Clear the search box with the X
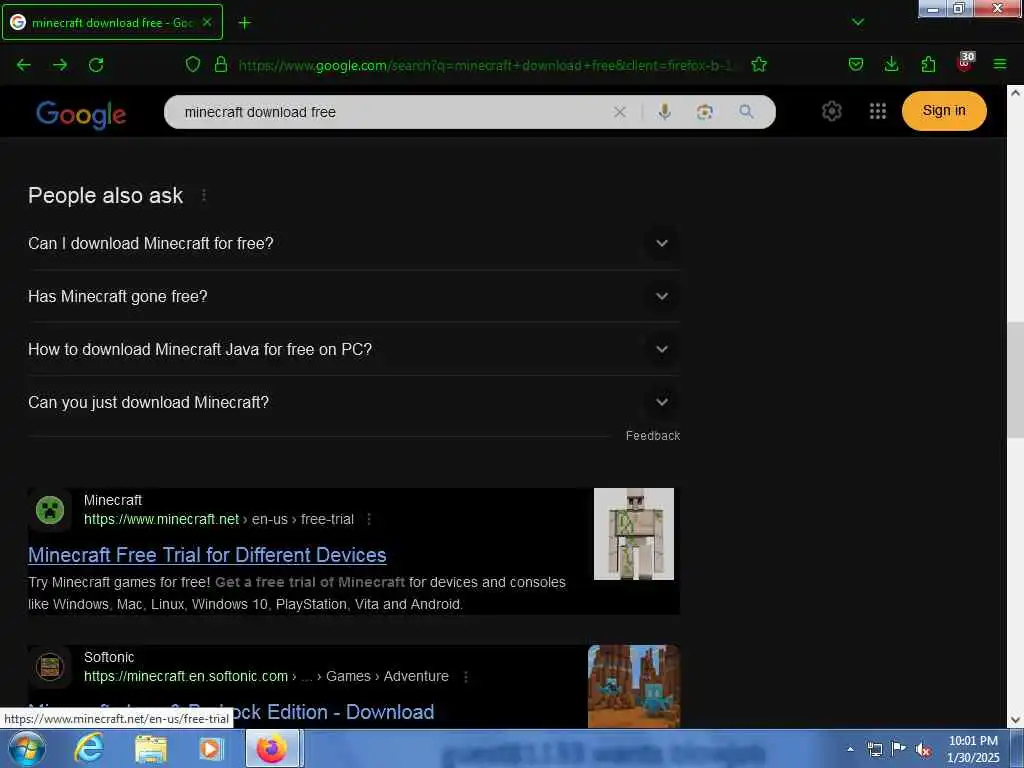The height and width of the screenshot is (768, 1024). click(x=620, y=112)
